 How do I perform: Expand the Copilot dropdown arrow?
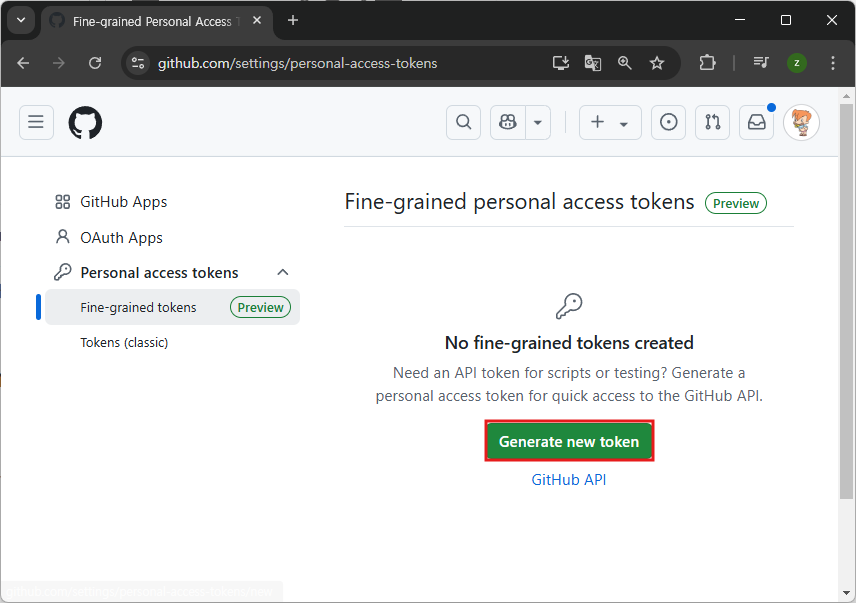pyautogui.click(x=538, y=122)
